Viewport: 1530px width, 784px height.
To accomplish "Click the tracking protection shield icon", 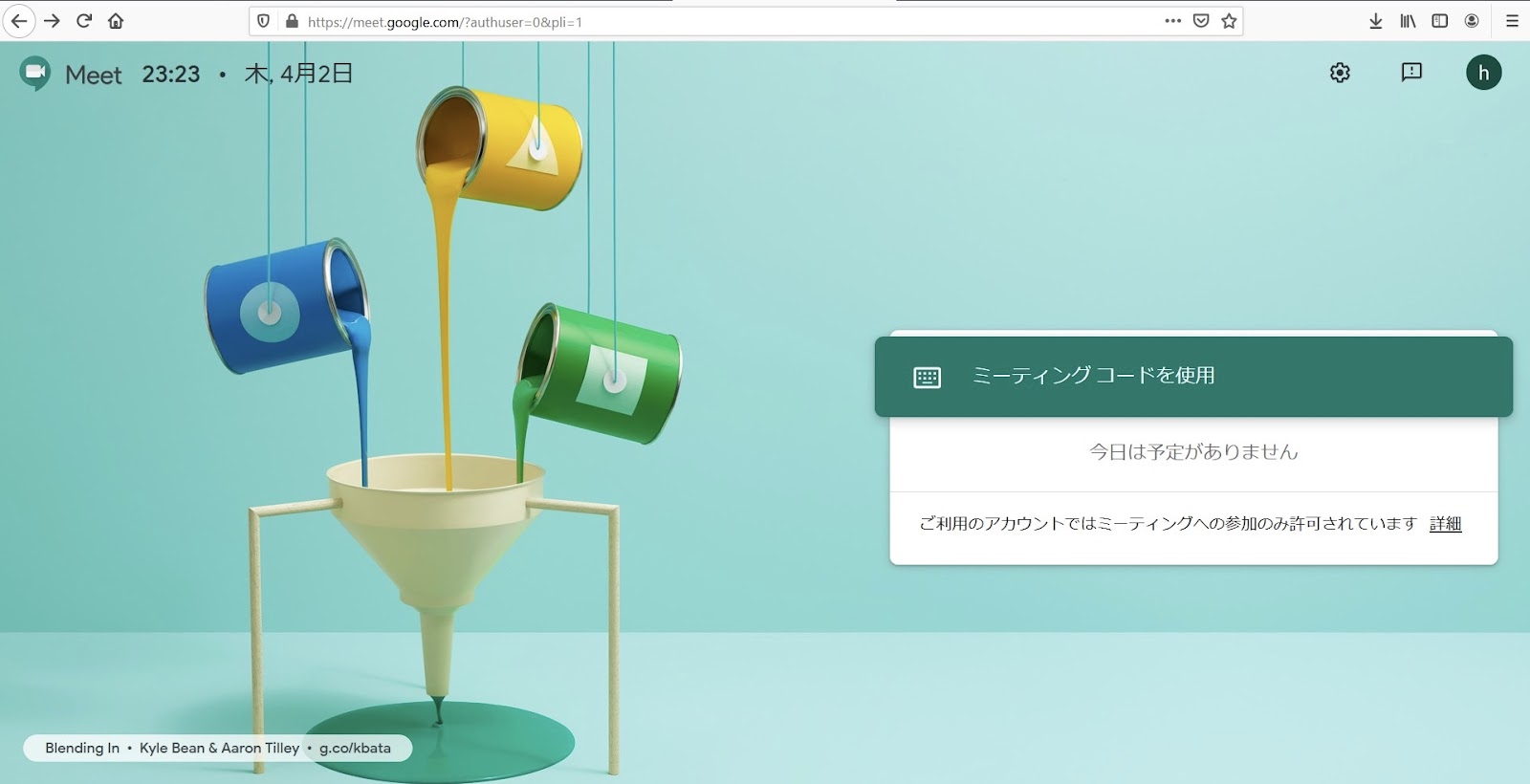I will point(264,21).
